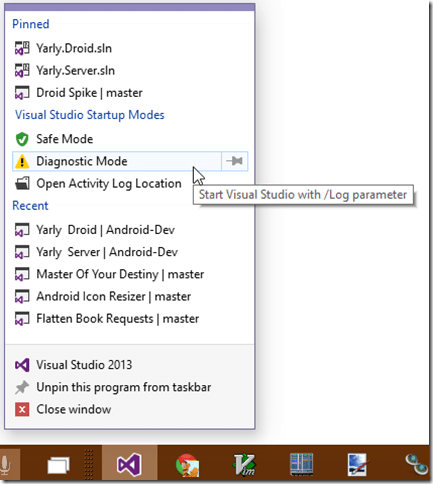Open the pinned Yarly.Droid.sln solution
Viewport: 433px width, 484px height.
(130, 48)
